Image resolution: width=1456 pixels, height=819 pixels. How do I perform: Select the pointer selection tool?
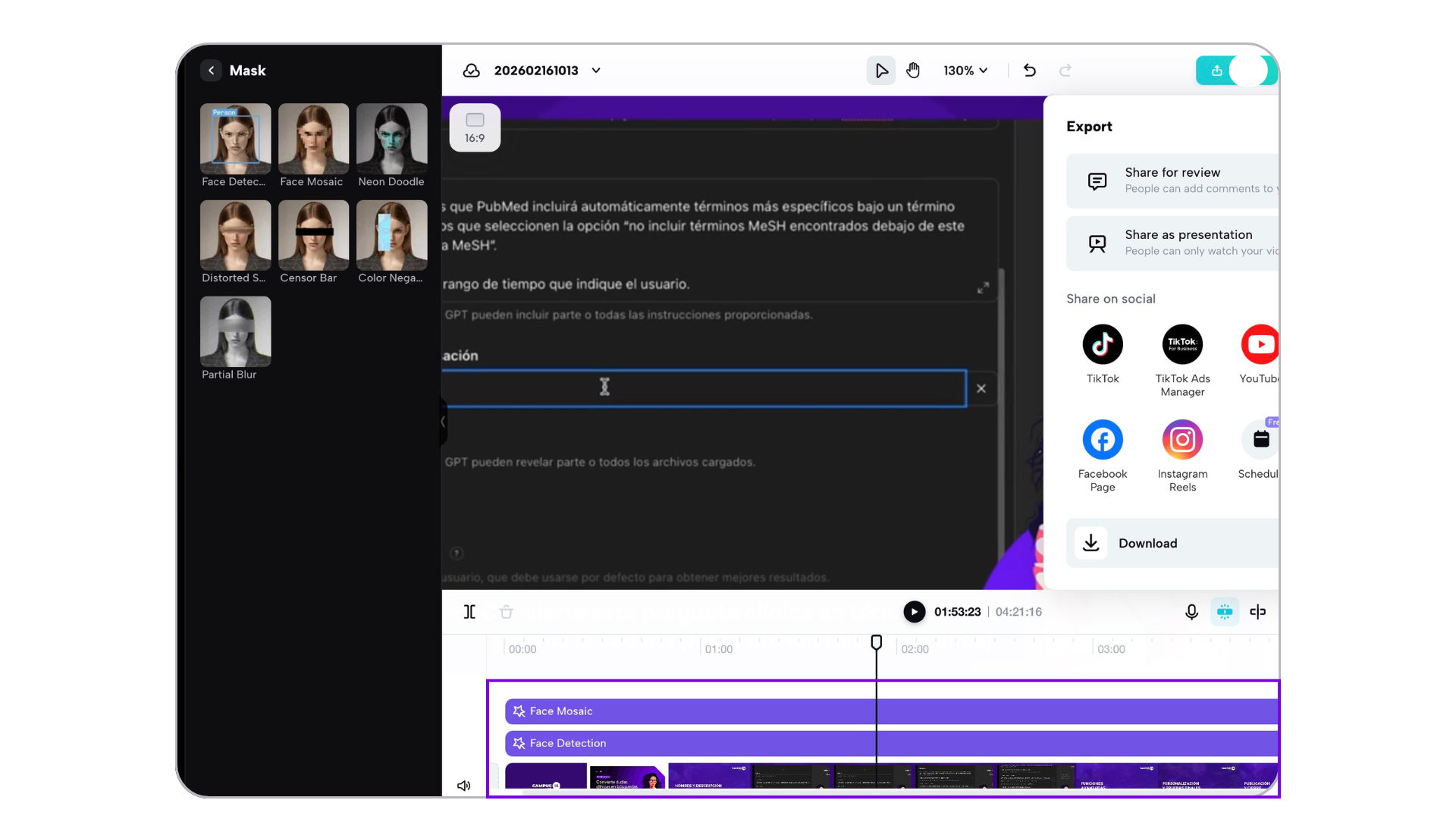[x=881, y=71]
